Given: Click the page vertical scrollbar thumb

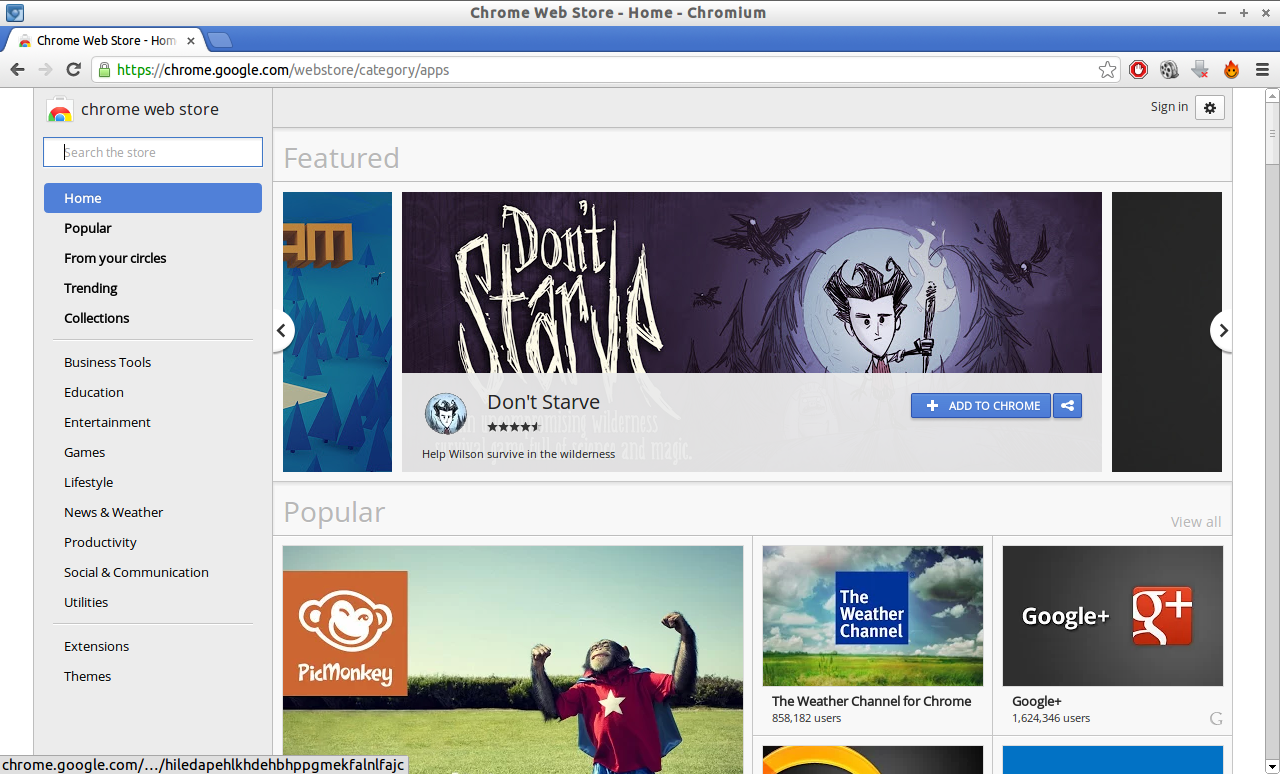Looking at the screenshot, I should [x=1272, y=134].
